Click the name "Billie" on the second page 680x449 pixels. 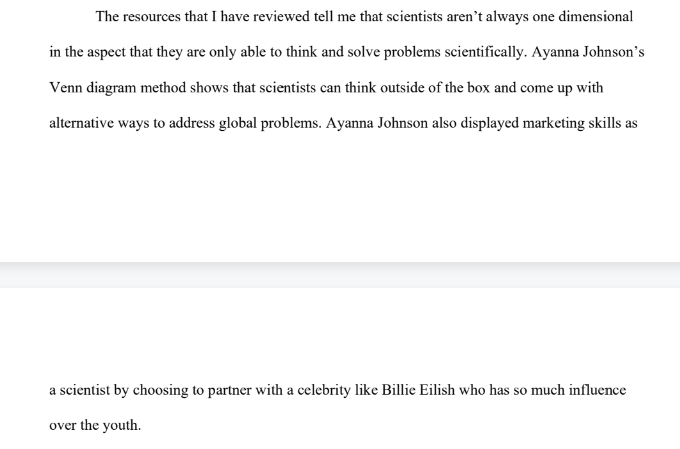[401, 390]
